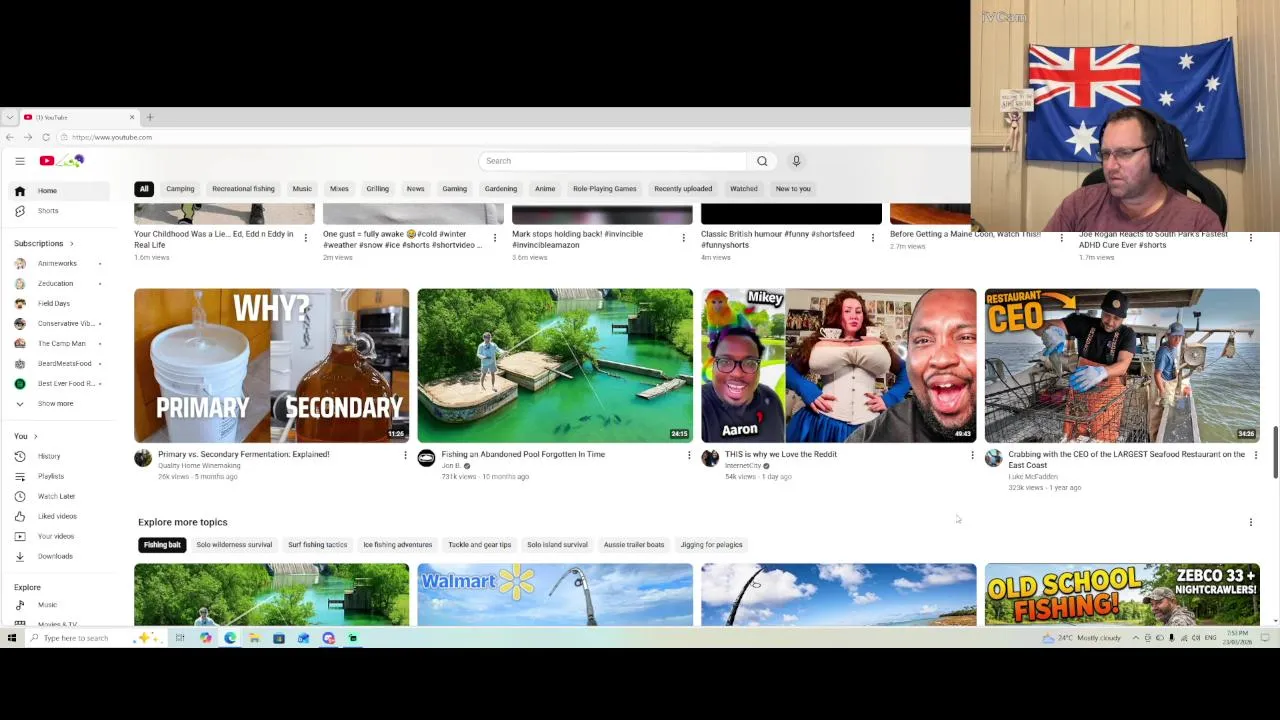1280x720 pixels.
Task: Click the YouTube logo
Action: pyautogui.click(x=62, y=161)
